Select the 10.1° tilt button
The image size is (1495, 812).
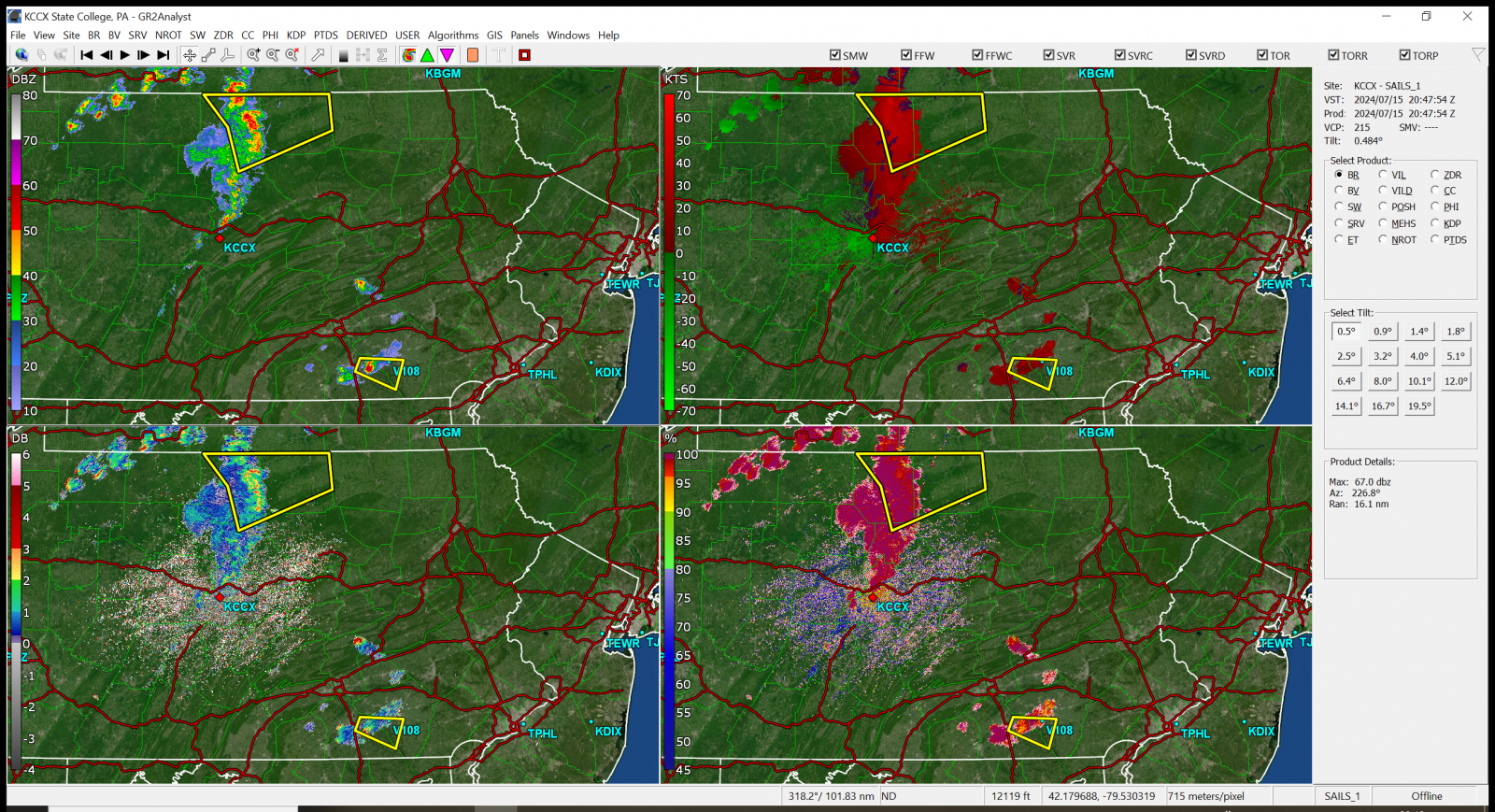click(x=1419, y=381)
